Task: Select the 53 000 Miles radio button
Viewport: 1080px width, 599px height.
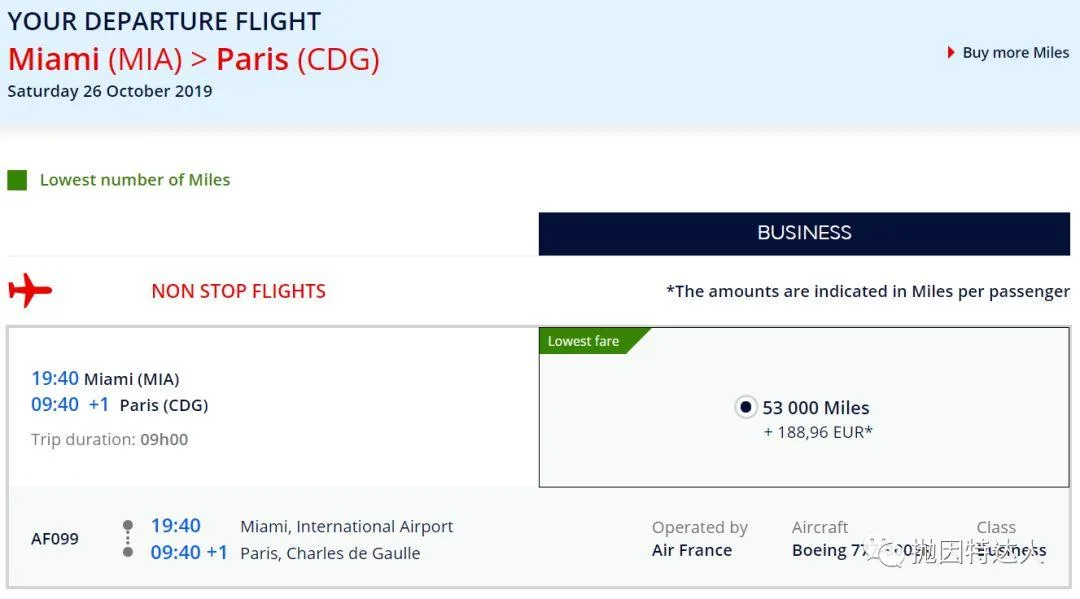Action: click(745, 407)
